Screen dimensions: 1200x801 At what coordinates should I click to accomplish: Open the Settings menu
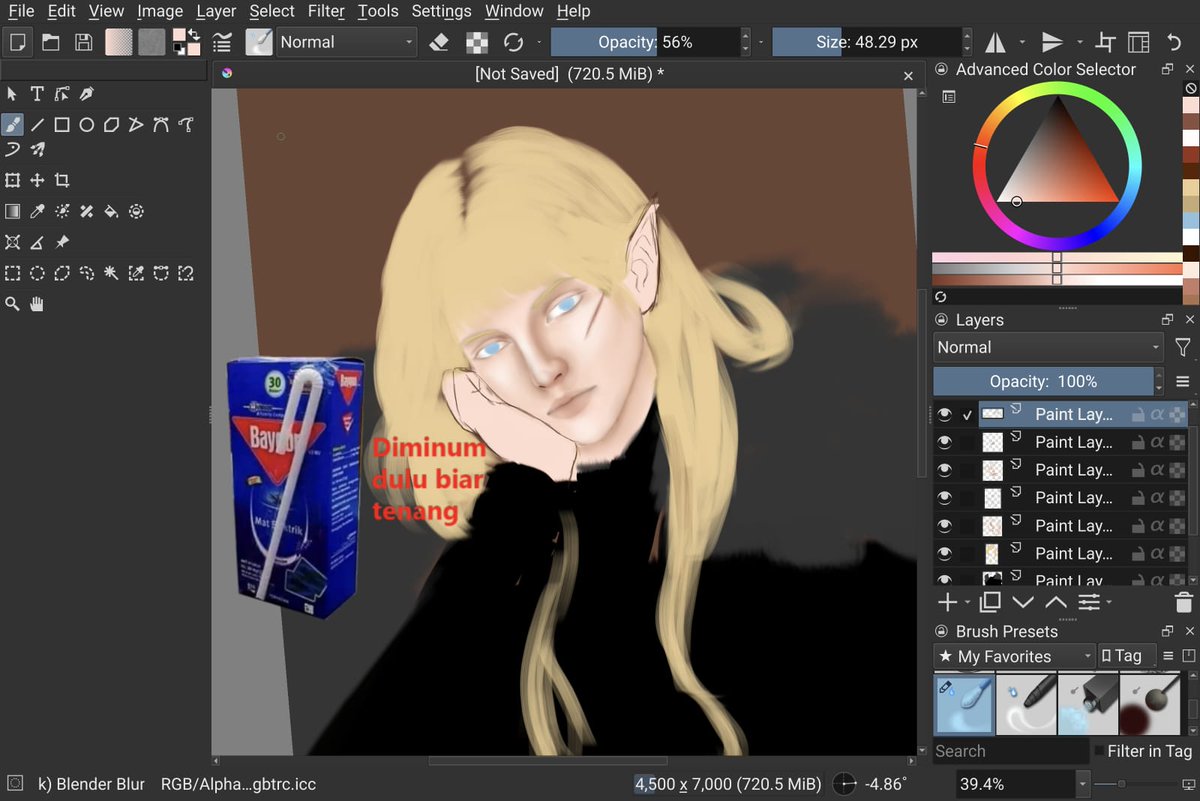click(x=441, y=11)
